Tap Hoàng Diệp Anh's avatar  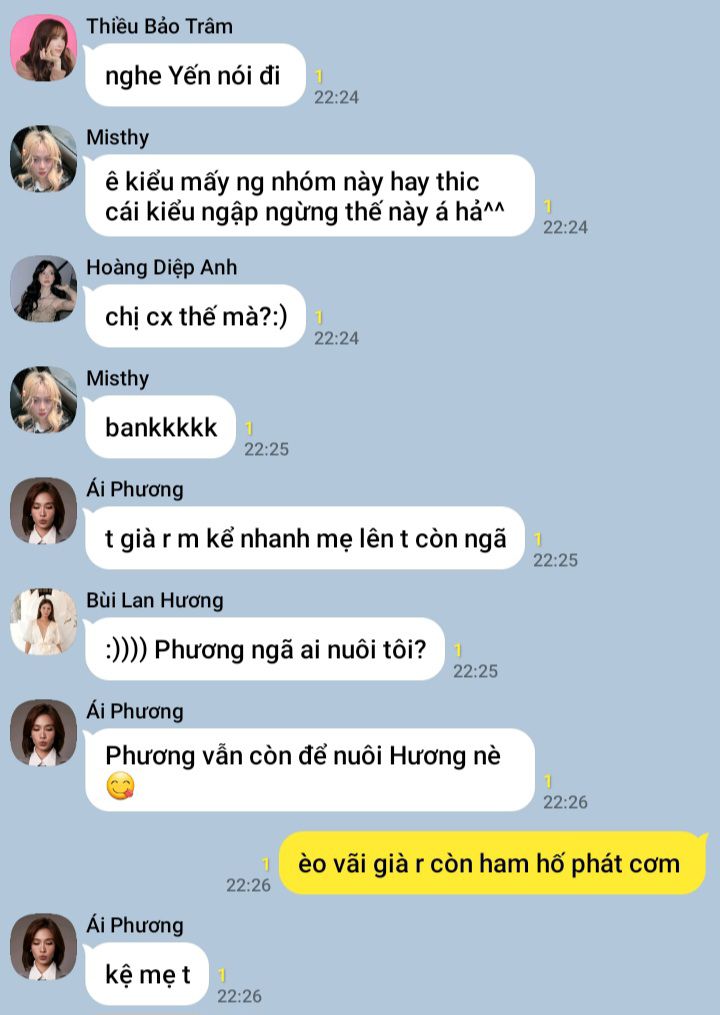click(43, 289)
